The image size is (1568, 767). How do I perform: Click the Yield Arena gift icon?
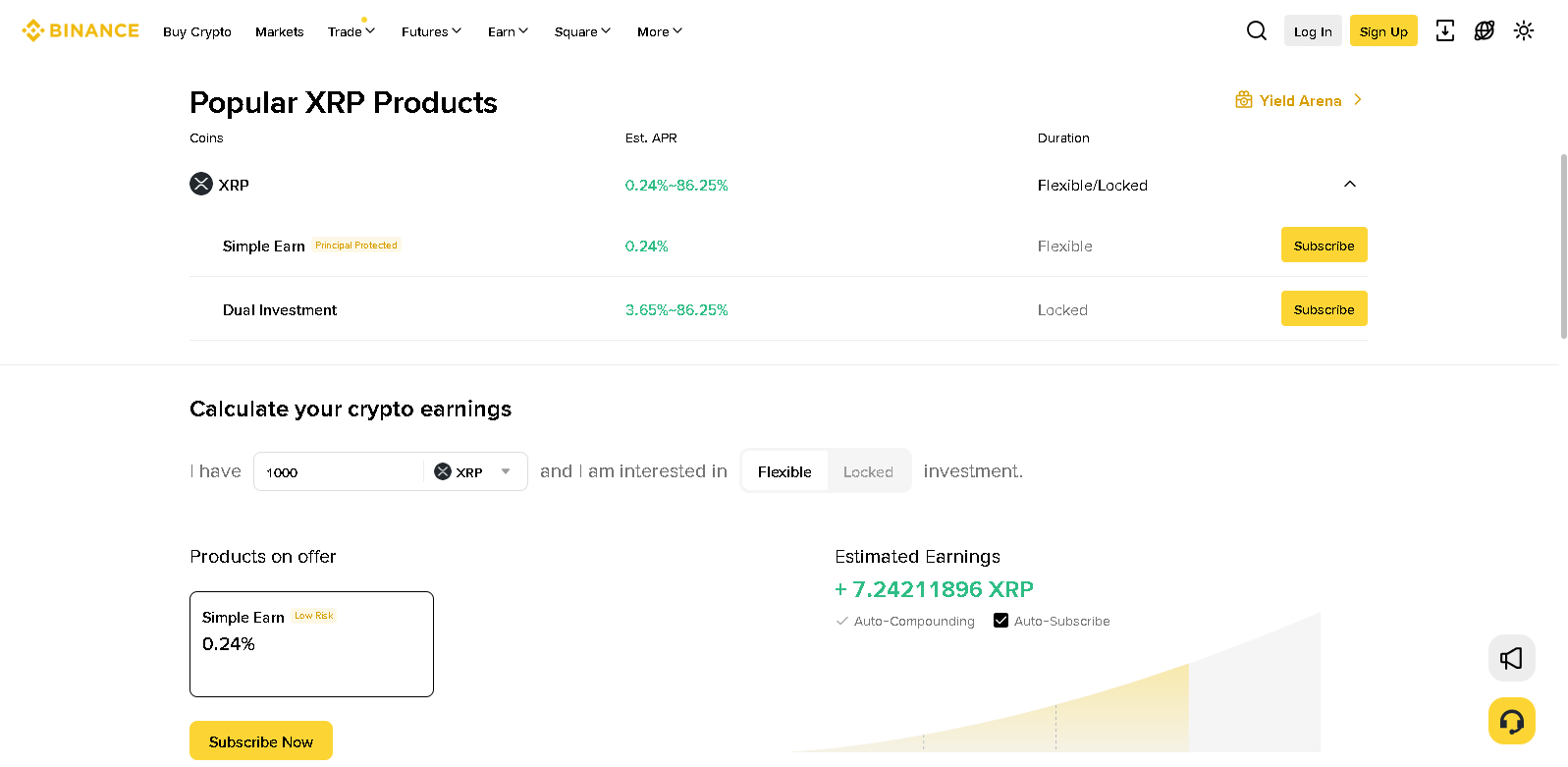[1243, 99]
